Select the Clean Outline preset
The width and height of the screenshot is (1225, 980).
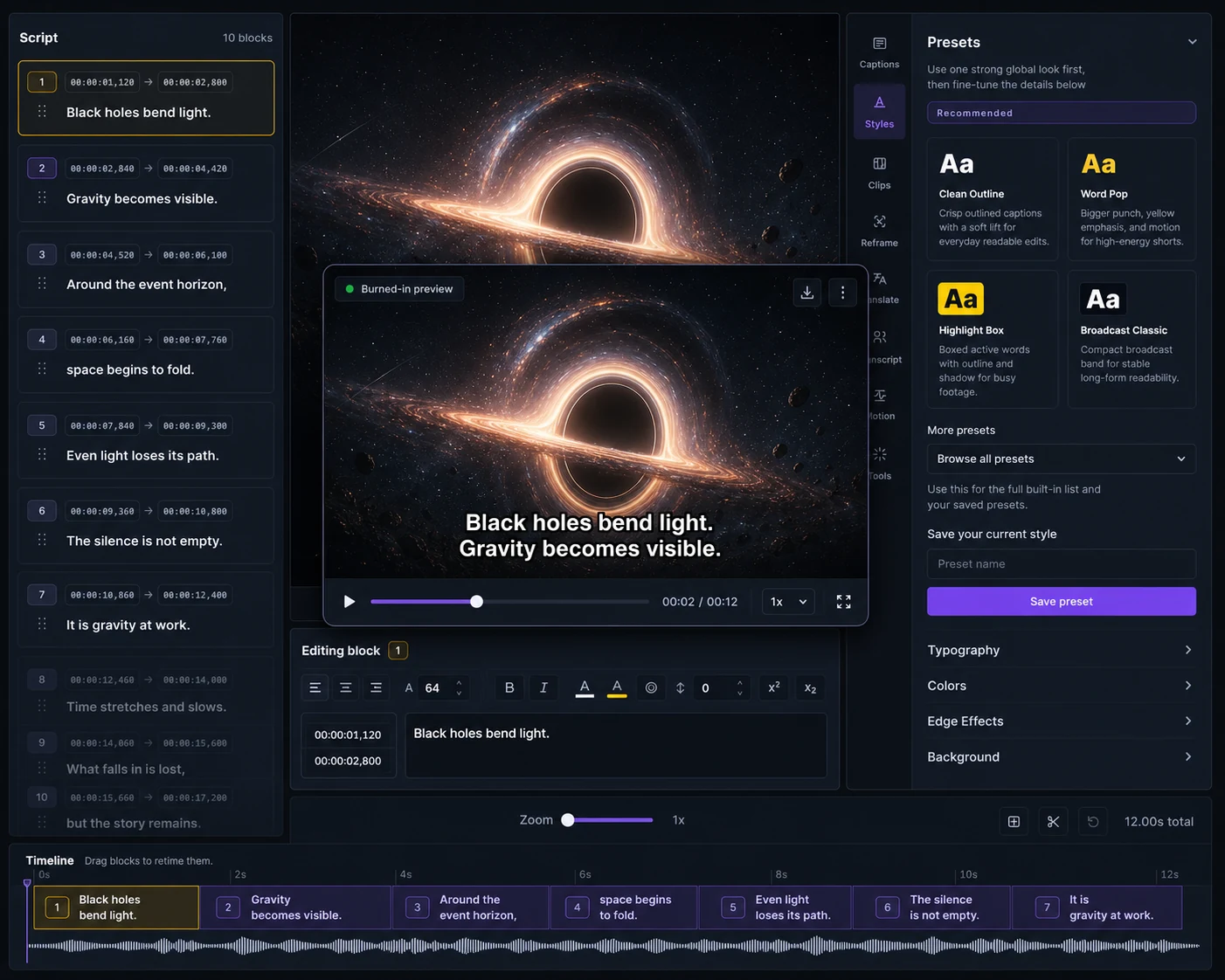point(993,199)
